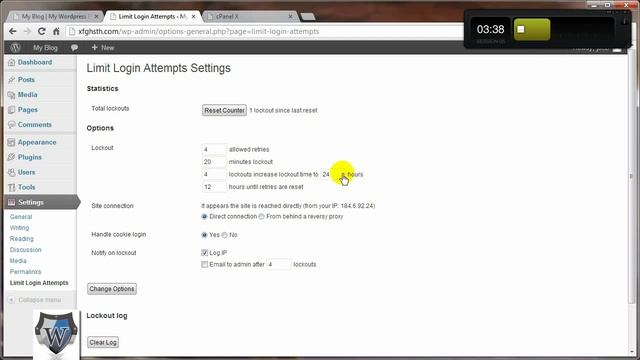Reload the page with refresh icon
The width and height of the screenshot is (640, 360).
[x=41, y=31]
